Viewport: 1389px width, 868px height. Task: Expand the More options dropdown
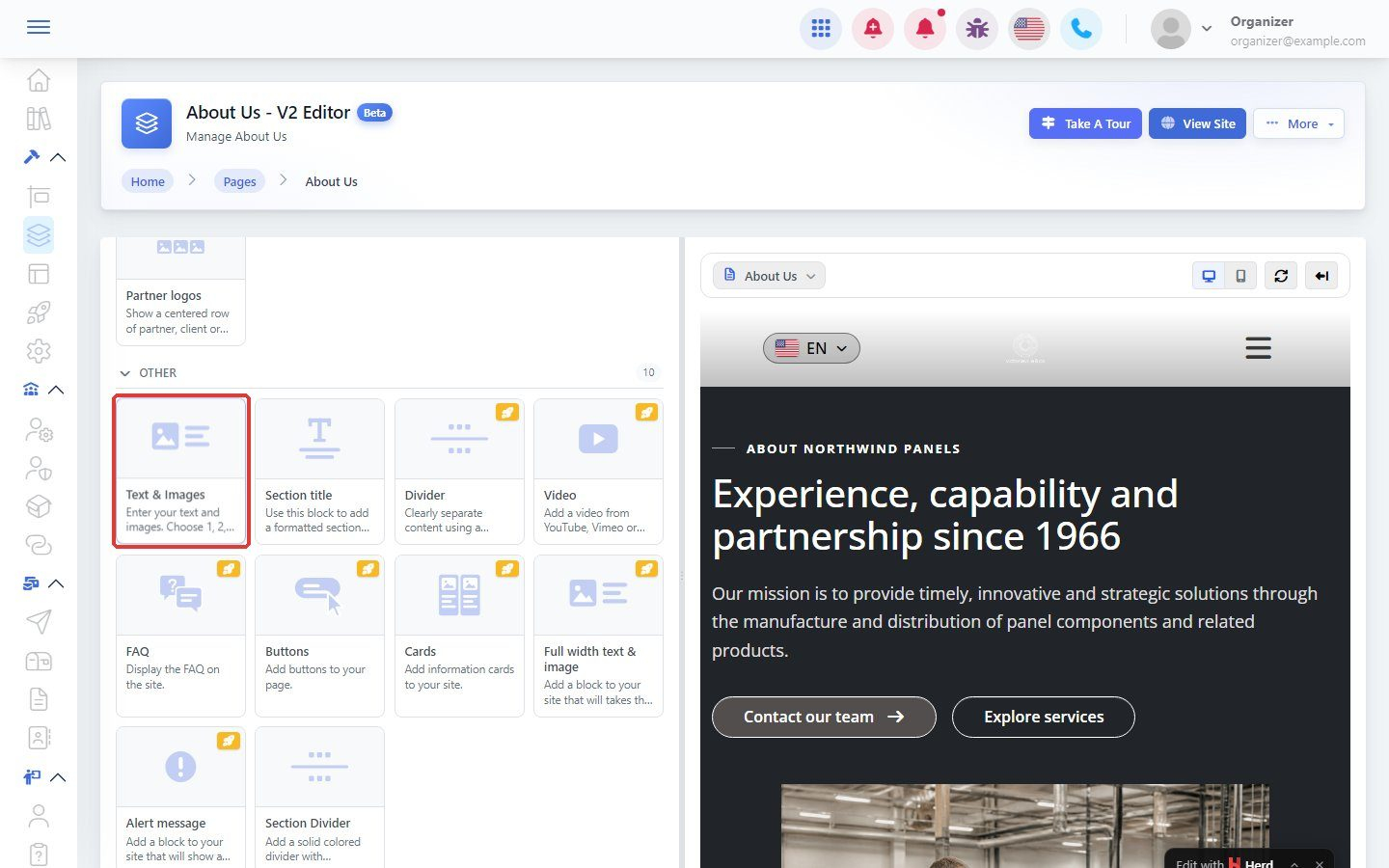coord(1298,123)
